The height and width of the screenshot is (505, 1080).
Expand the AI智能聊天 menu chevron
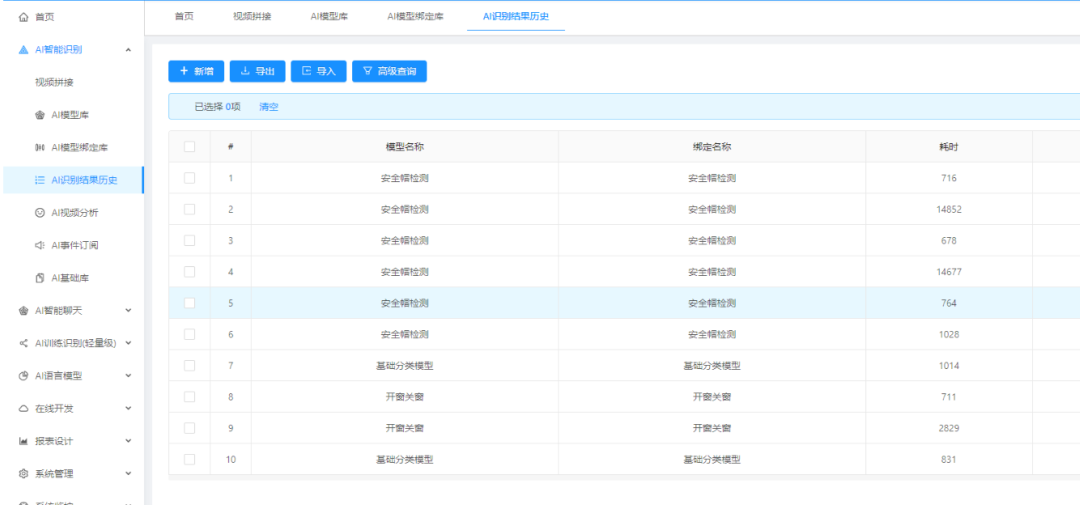tap(128, 311)
